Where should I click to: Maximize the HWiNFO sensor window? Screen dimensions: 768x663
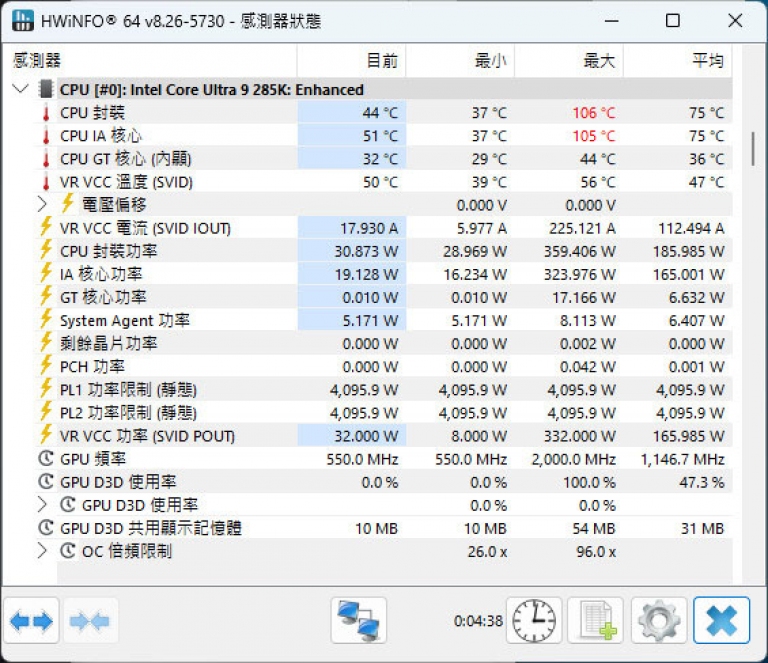(x=672, y=21)
